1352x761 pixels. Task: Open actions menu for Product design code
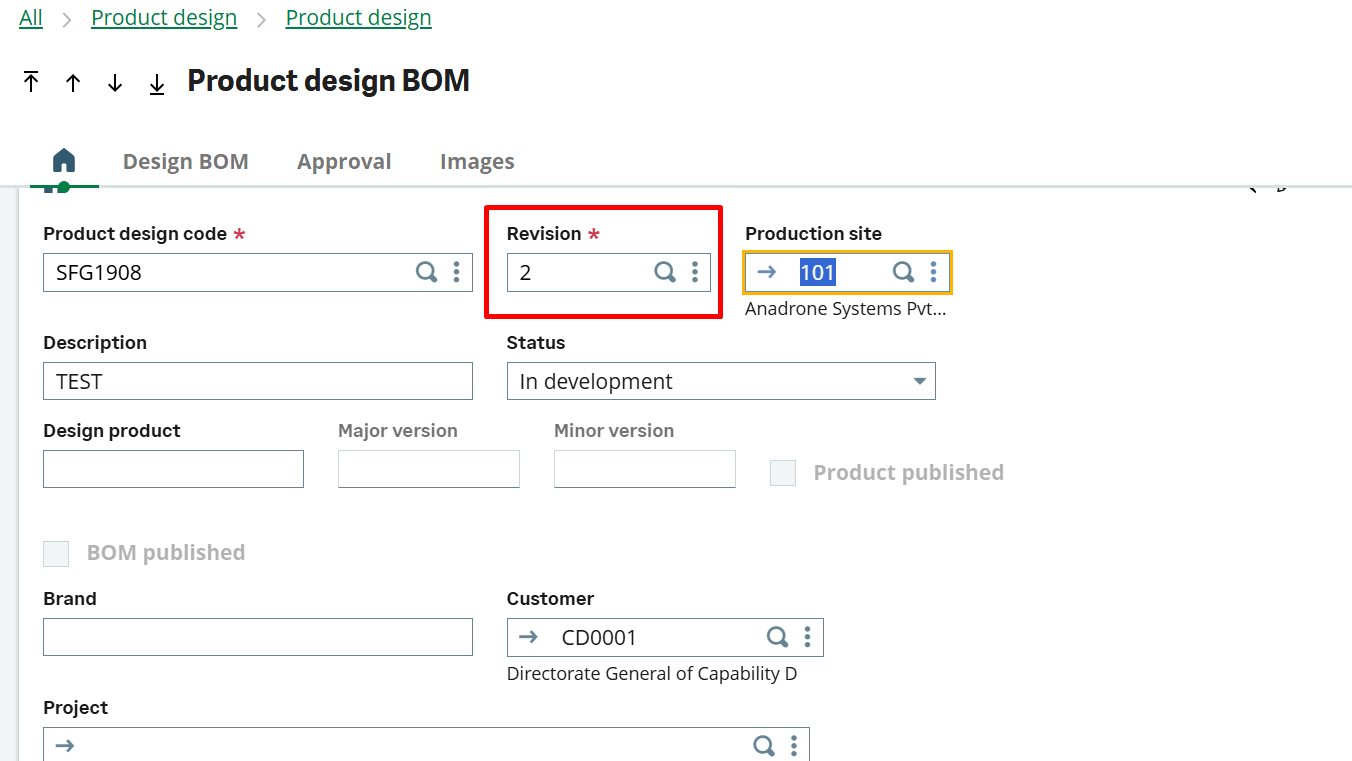pos(457,272)
